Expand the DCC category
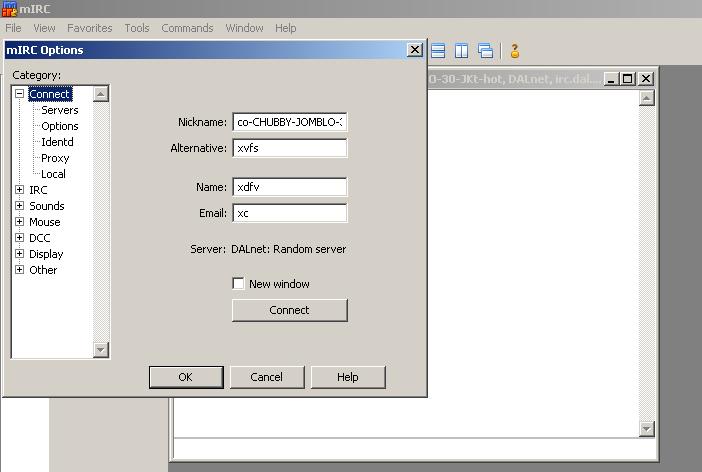 19,237
